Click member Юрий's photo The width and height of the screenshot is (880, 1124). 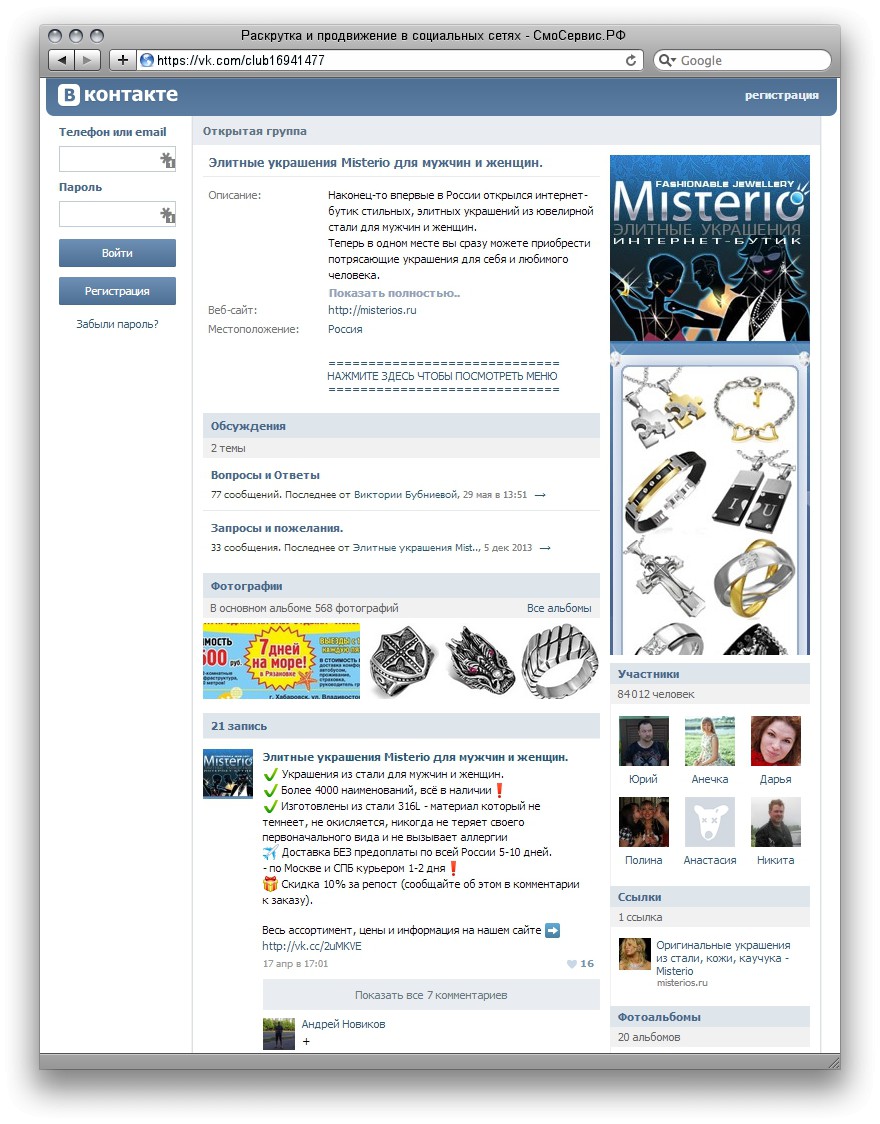pyautogui.click(x=644, y=741)
